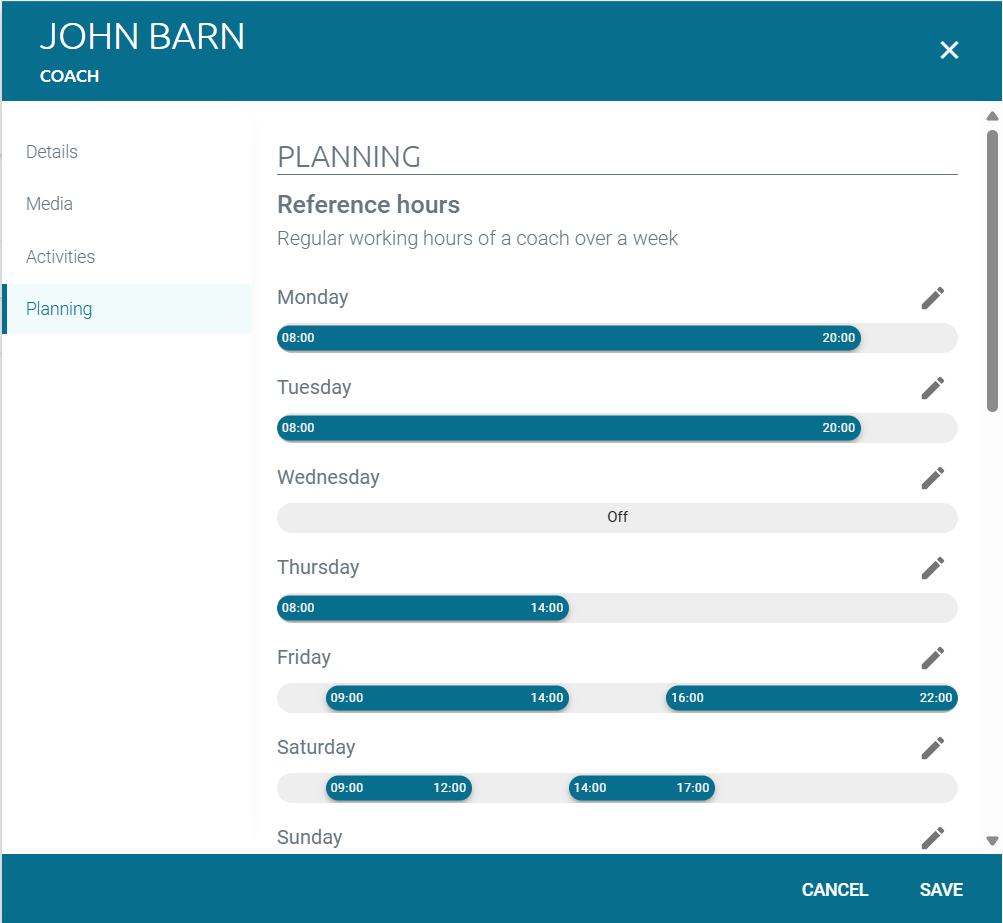
Task: Click the Tuesday edit pencil icon
Action: (x=932, y=388)
